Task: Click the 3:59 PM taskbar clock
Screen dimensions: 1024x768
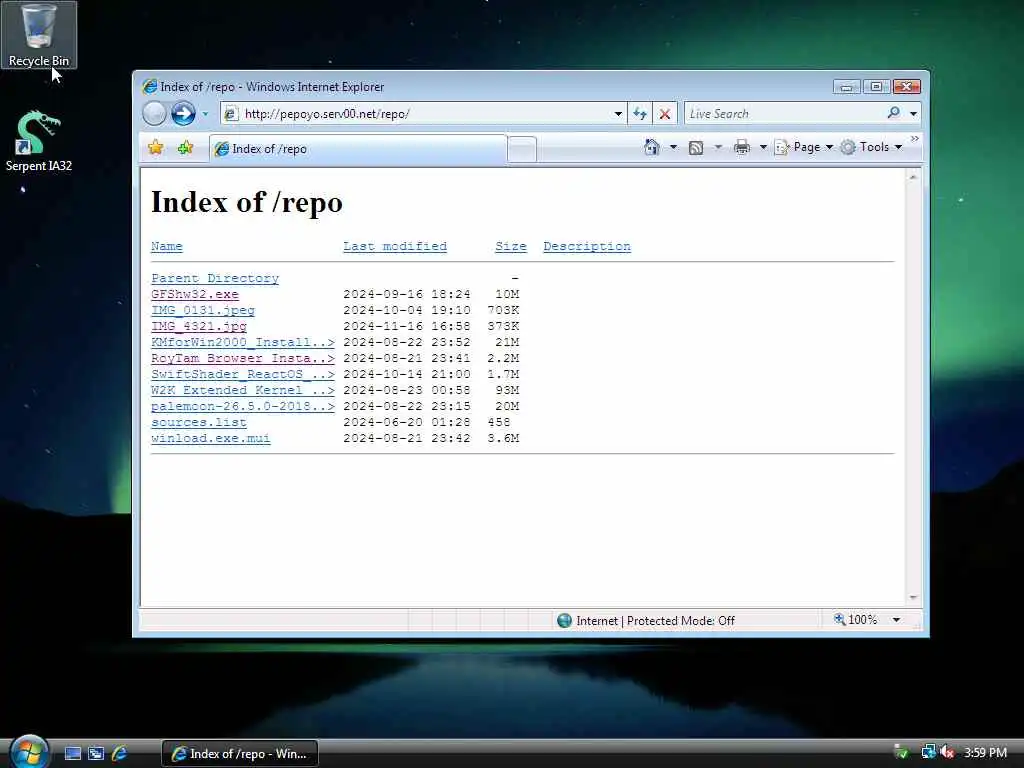Action: 985,752
